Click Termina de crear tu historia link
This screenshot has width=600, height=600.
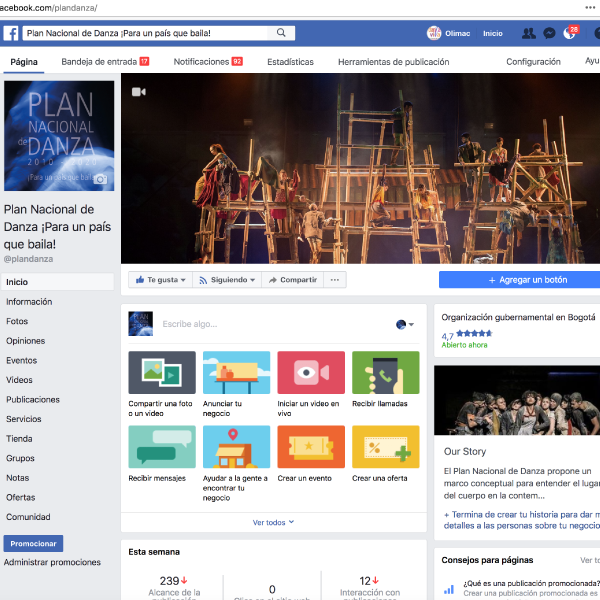pyautogui.click(x=522, y=520)
